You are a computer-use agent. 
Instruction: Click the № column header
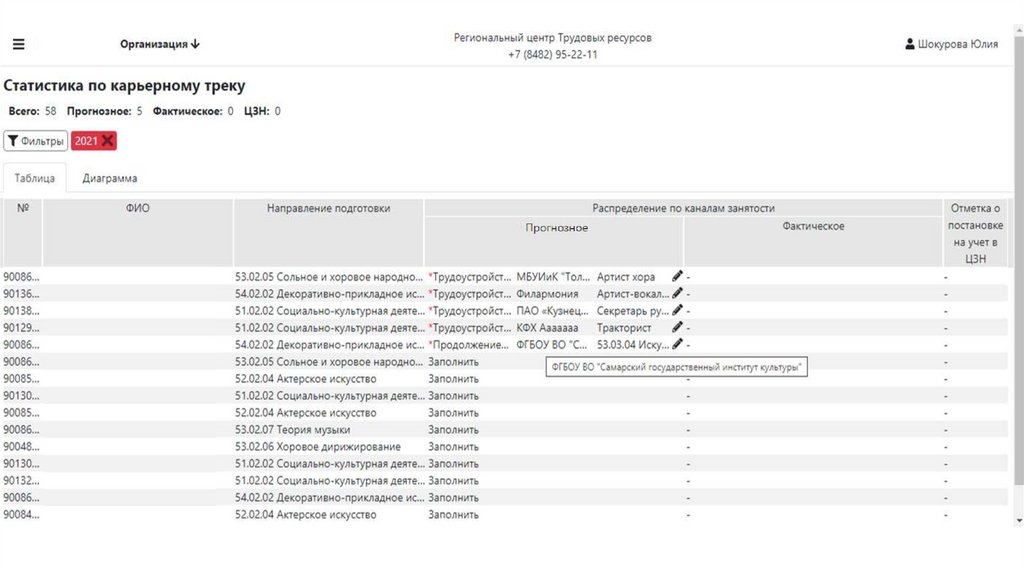tap(22, 208)
